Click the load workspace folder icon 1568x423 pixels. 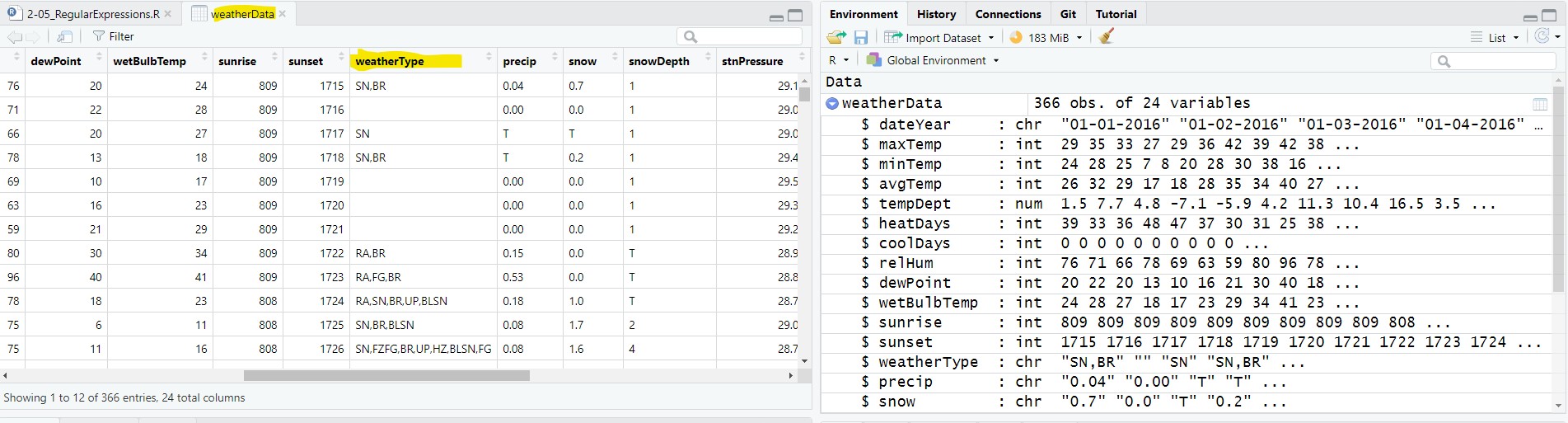(x=836, y=37)
